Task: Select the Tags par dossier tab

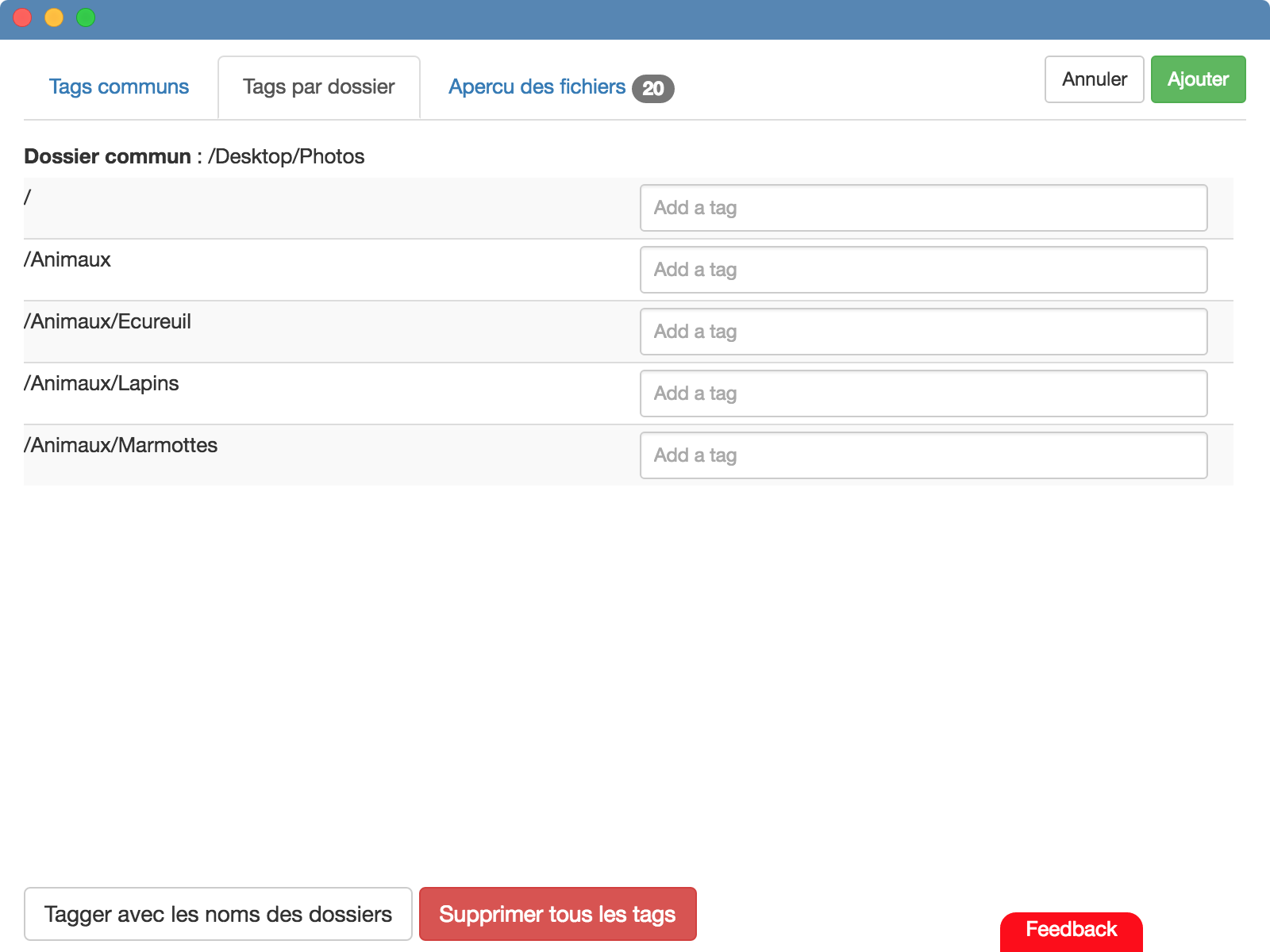Action: coord(319,87)
